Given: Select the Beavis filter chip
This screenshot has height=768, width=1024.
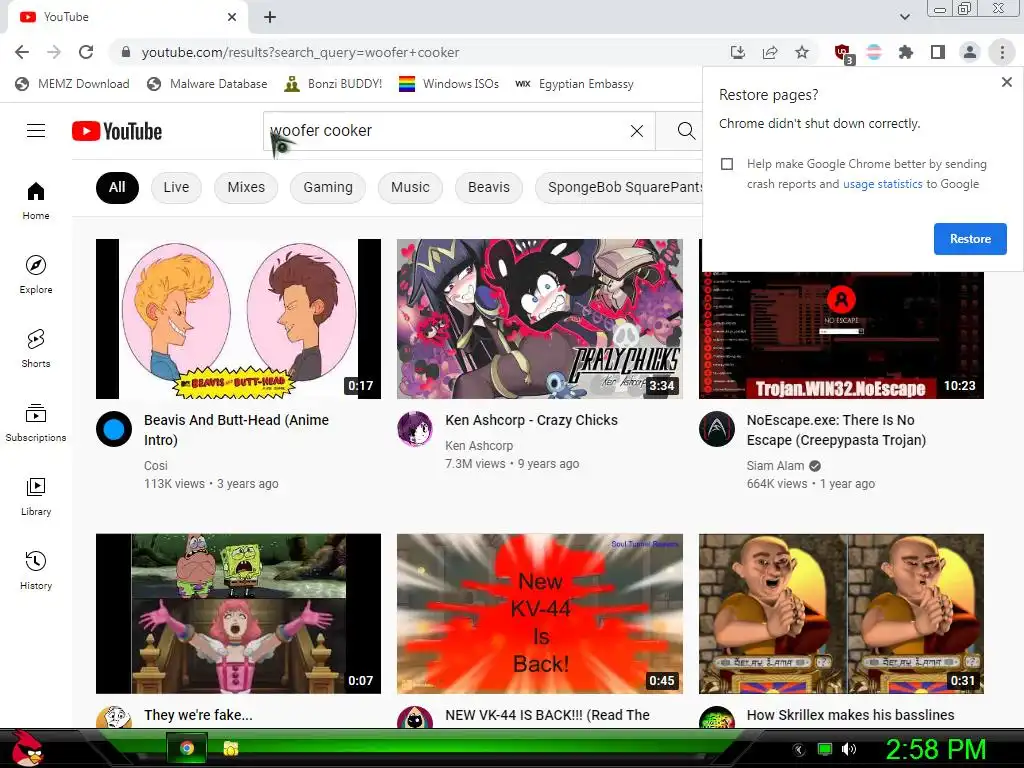Looking at the screenshot, I should pos(488,187).
